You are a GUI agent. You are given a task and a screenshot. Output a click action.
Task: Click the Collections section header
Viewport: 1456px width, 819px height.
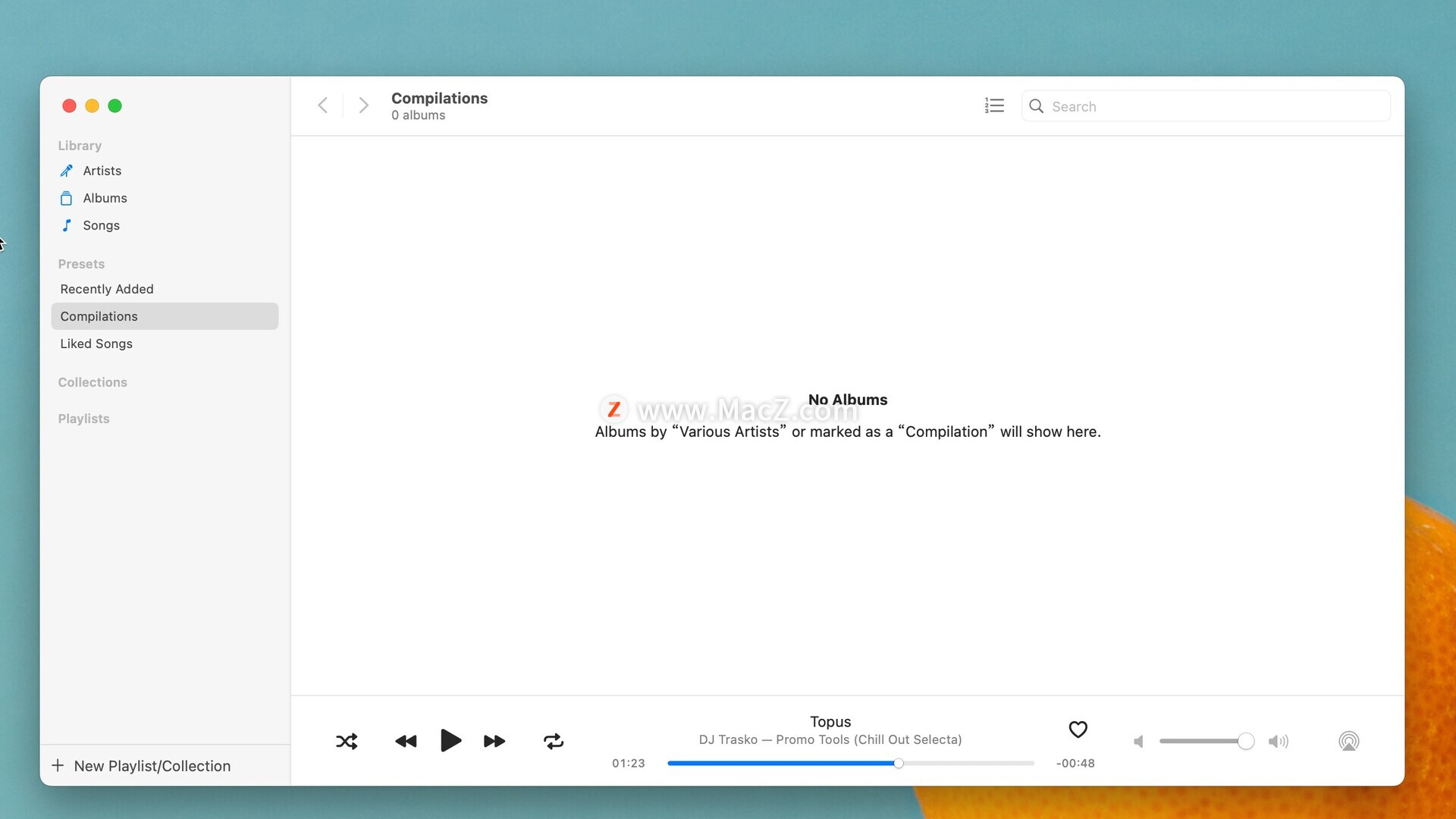tap(93, 382)
